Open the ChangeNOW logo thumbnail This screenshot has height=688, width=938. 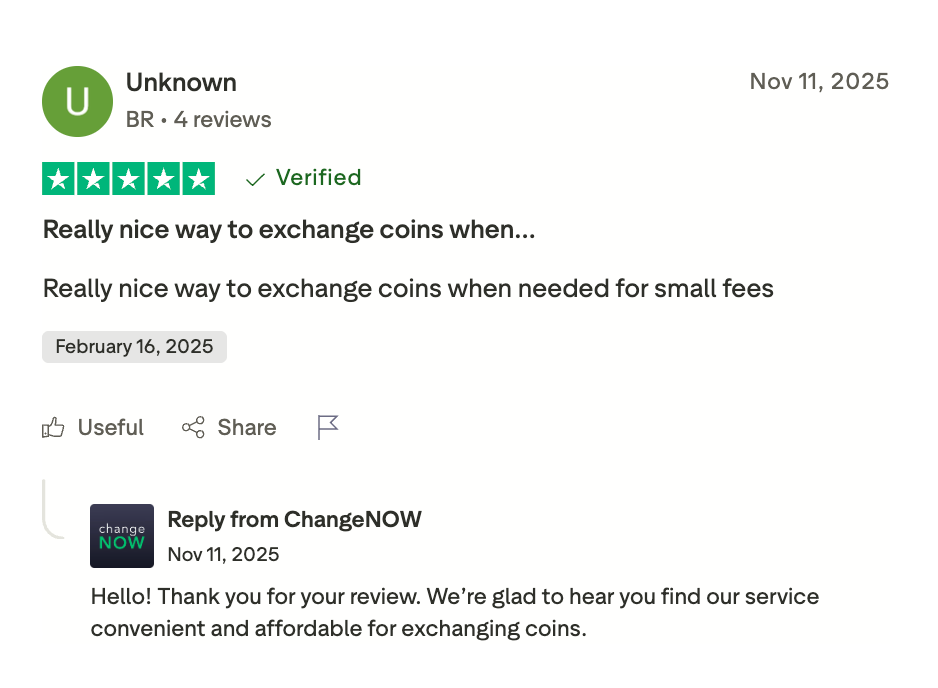click(122, 536)
